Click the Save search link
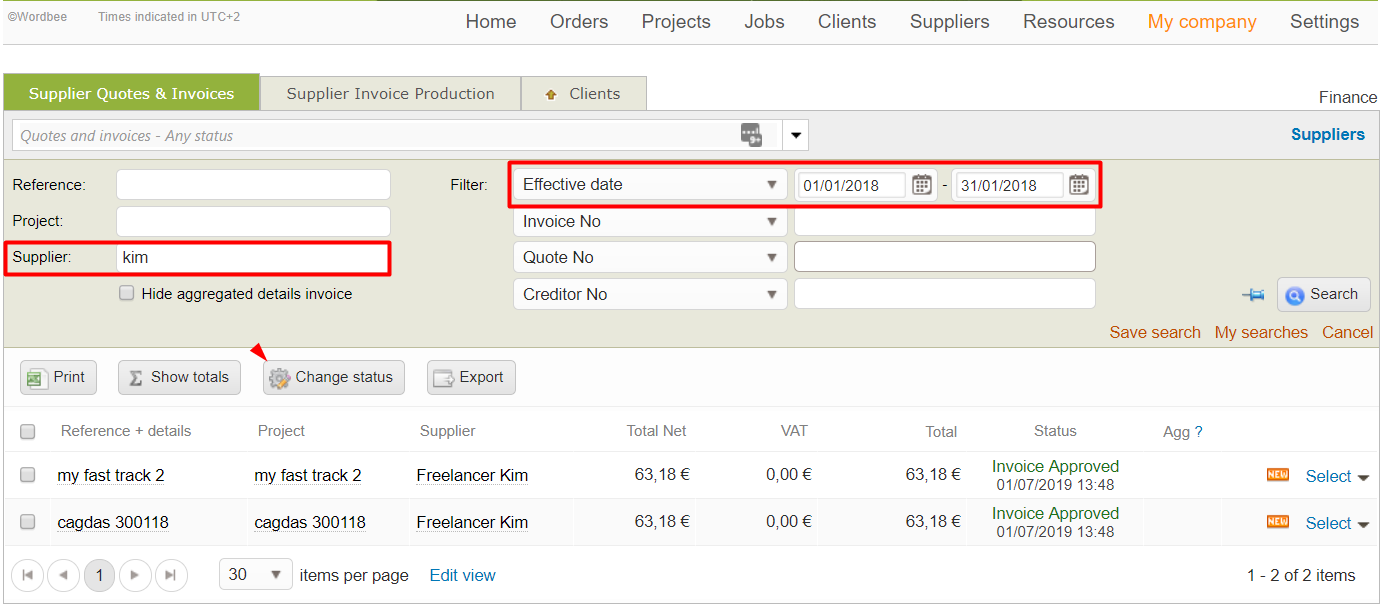This screenshot has height=611, width=1387. point(1154,333)
